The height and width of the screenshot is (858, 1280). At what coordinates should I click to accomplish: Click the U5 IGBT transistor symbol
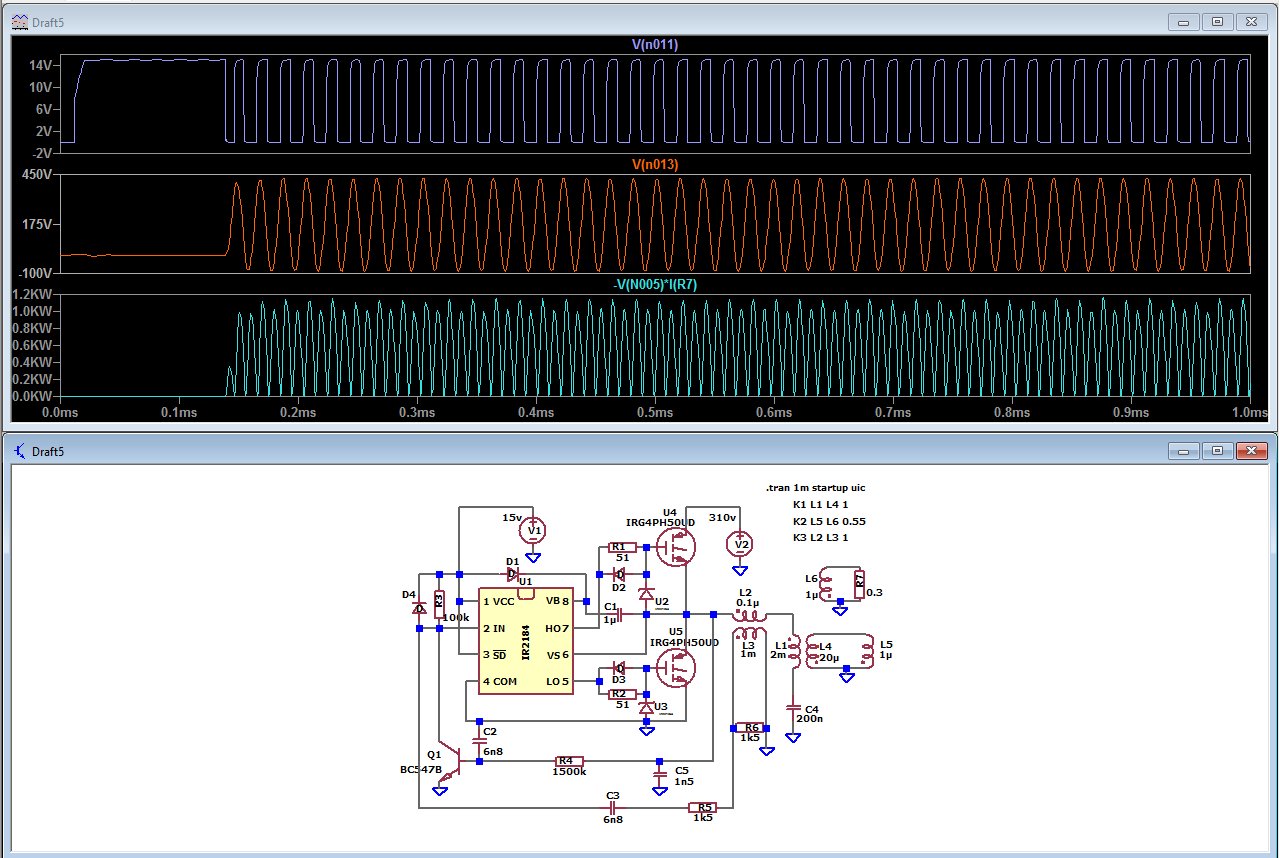(677, 667)
